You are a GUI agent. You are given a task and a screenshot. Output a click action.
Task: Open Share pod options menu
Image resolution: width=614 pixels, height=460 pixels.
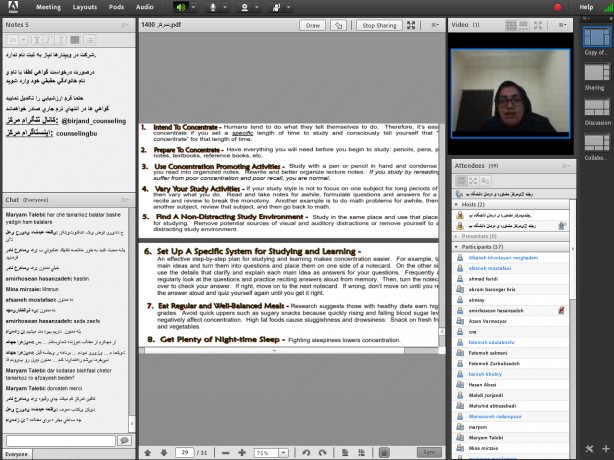[x=435, y=25]
